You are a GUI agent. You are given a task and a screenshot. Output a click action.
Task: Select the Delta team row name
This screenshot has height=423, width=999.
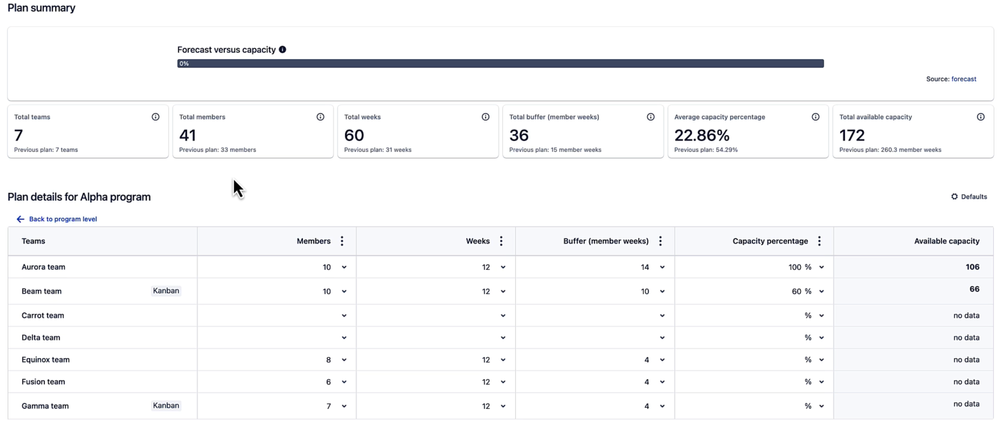click(x=41, y=338)
